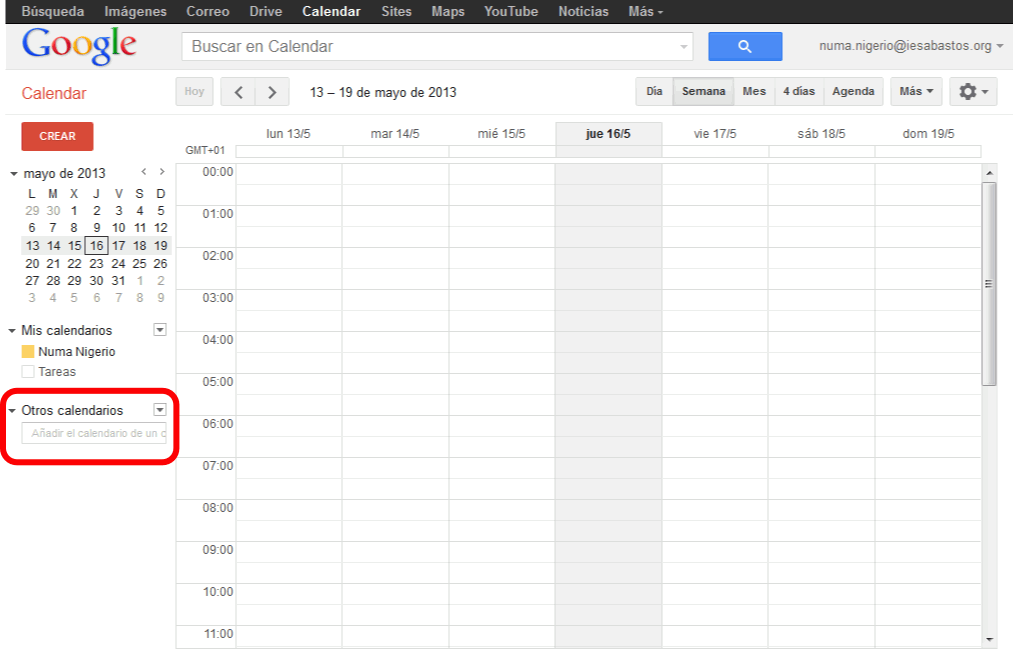Screen dimensions: 1013x649
Task: Toggle the Tareas calendar checkbox
Action: point(28,371)
